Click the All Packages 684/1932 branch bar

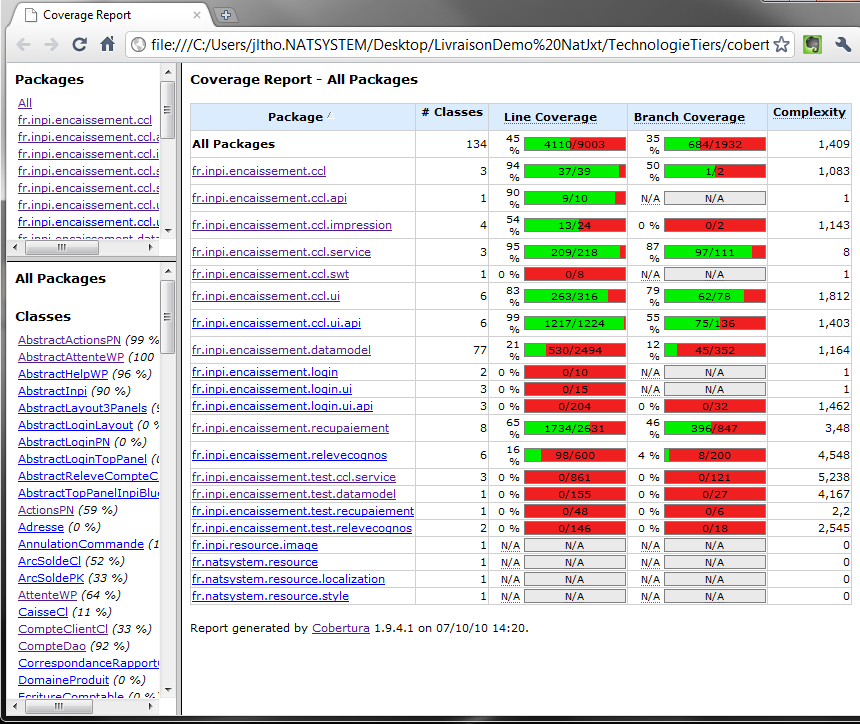[714, 144]
